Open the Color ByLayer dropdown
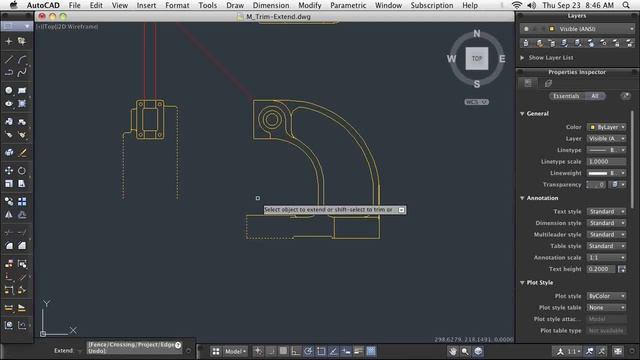The width and height of the screenshot is (640, 360). [606, 127]
